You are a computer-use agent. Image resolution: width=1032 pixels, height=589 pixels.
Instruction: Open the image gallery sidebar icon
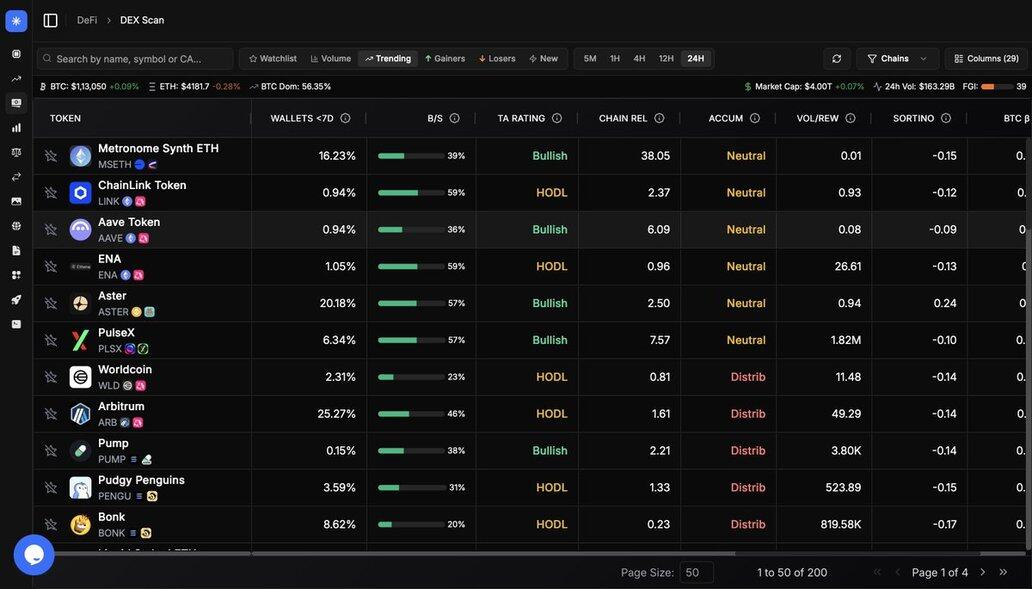(x=16, y=201)
